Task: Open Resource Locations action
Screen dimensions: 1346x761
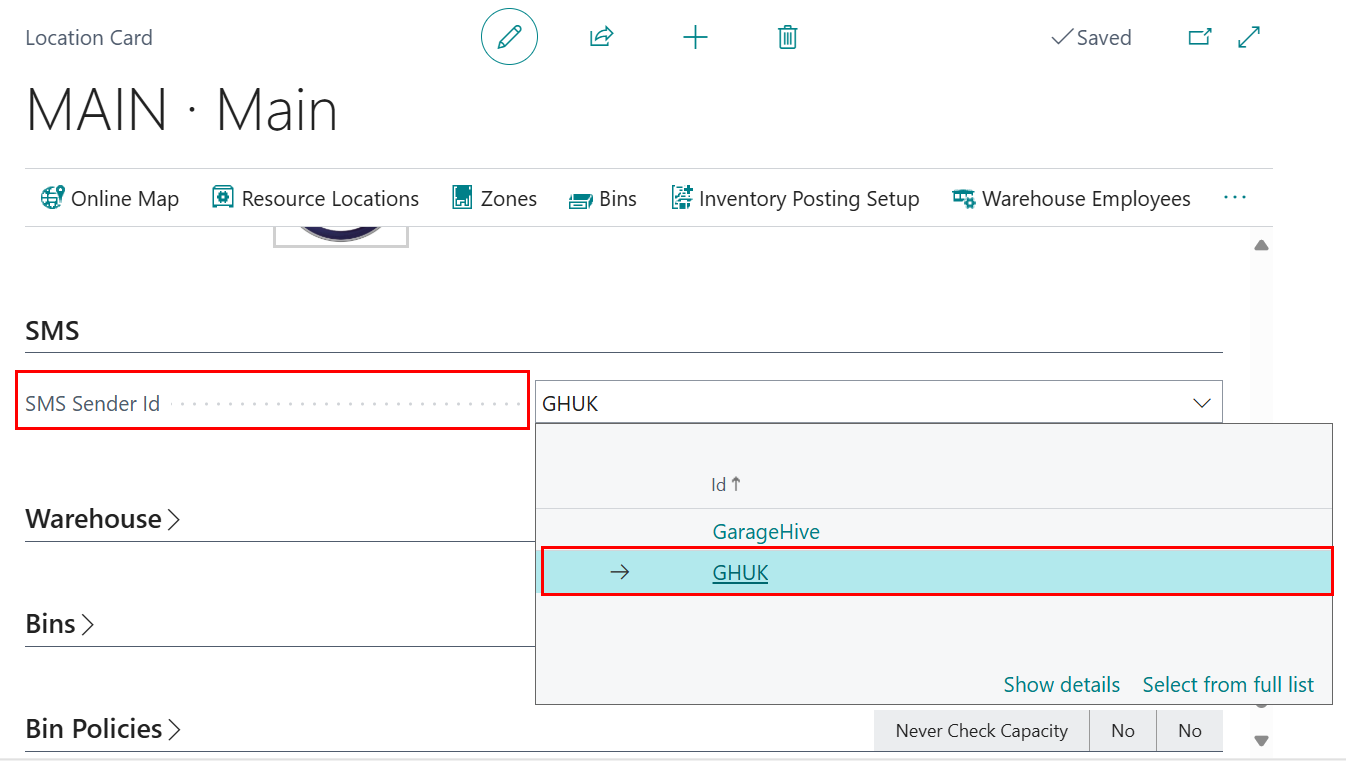Action: click(316, 198)
